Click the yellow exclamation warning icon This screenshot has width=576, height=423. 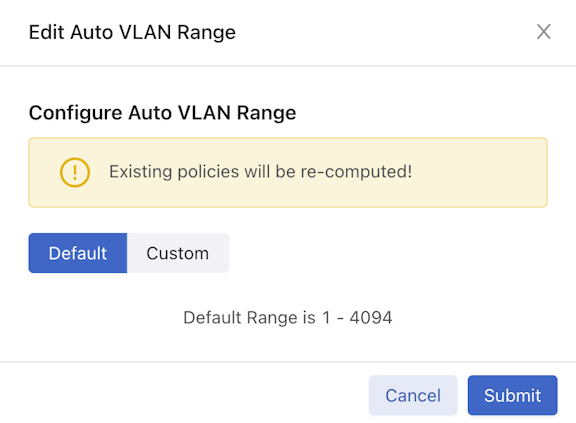point(75,172)
